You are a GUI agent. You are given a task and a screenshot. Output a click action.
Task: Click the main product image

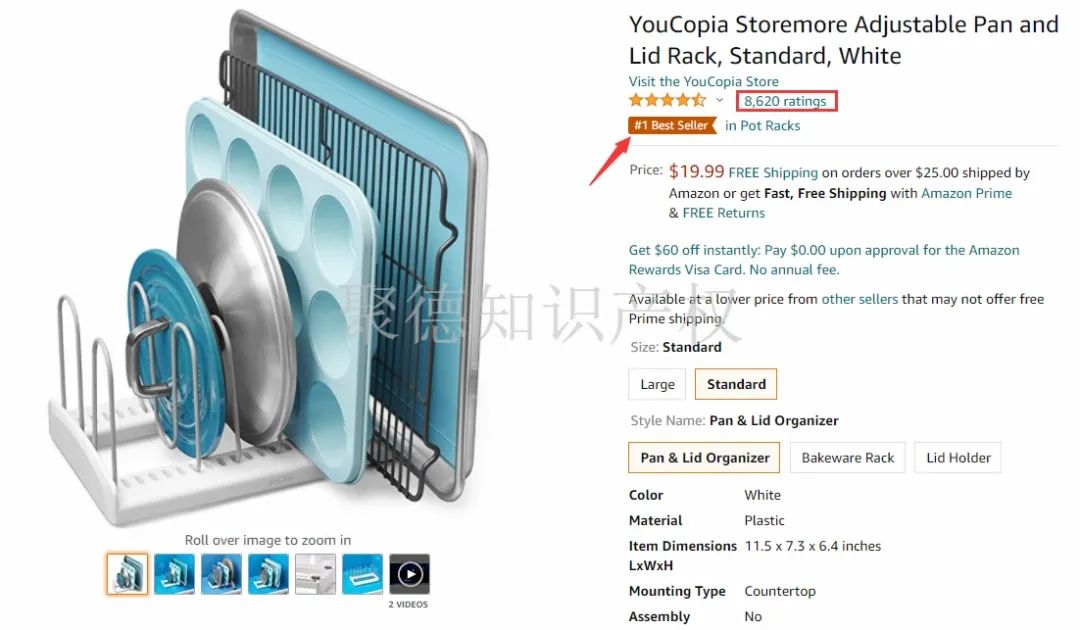(269, 269)
